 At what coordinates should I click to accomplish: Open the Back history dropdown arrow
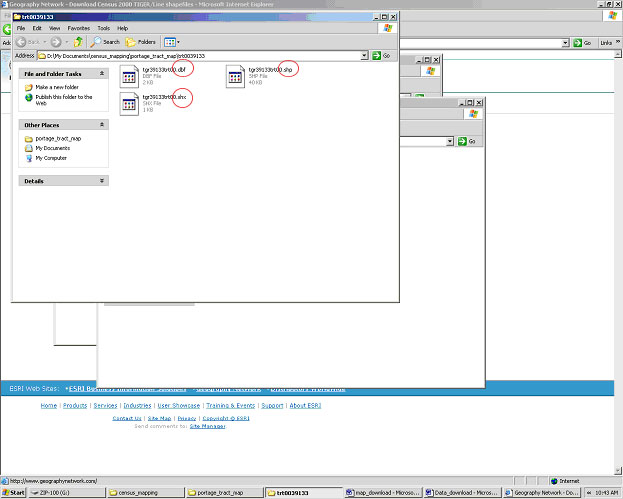[x=45, y=42]
